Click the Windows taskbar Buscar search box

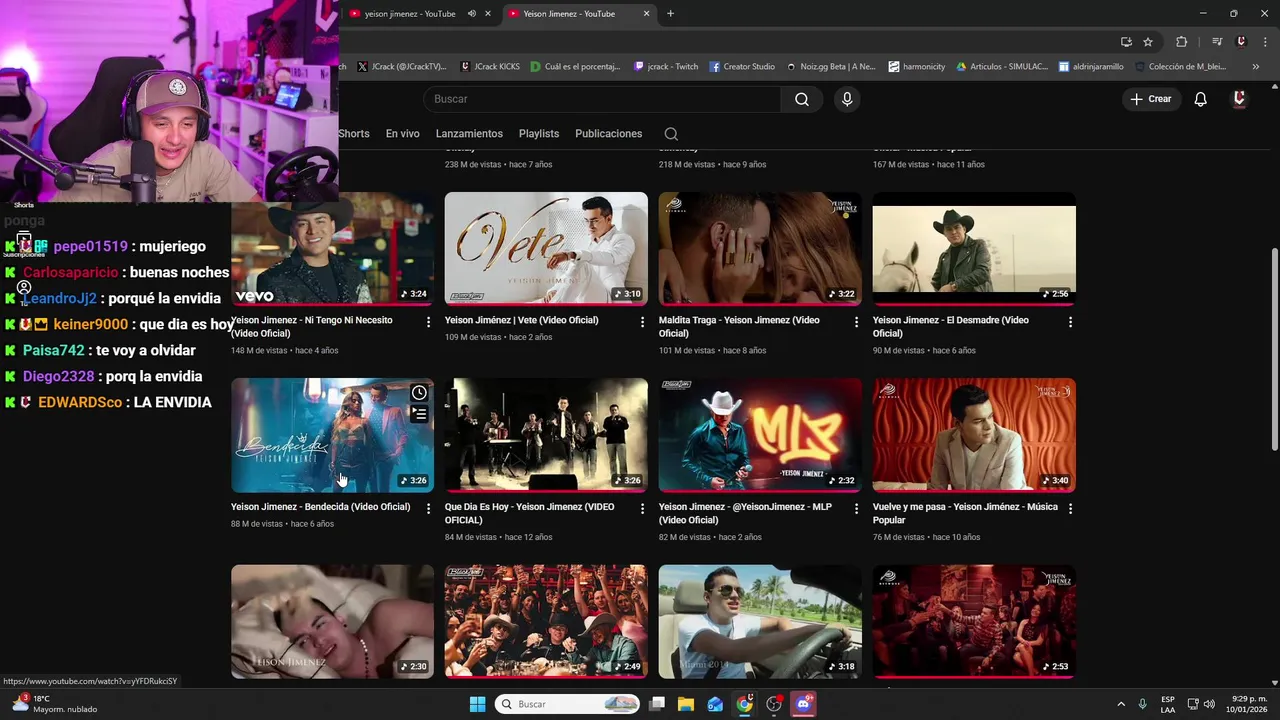point(568,704)
